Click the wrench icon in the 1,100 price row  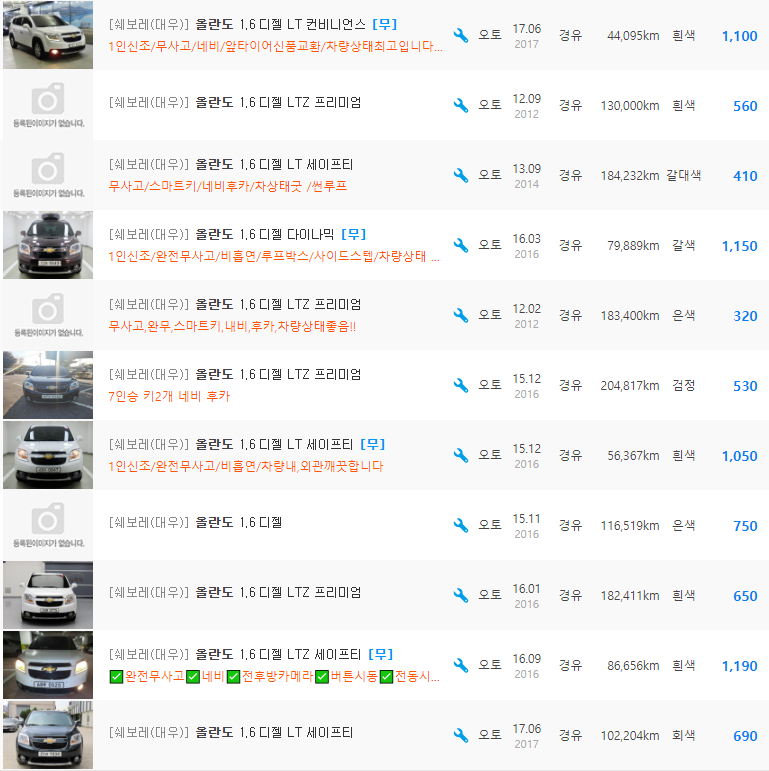[x=461, y=35]
